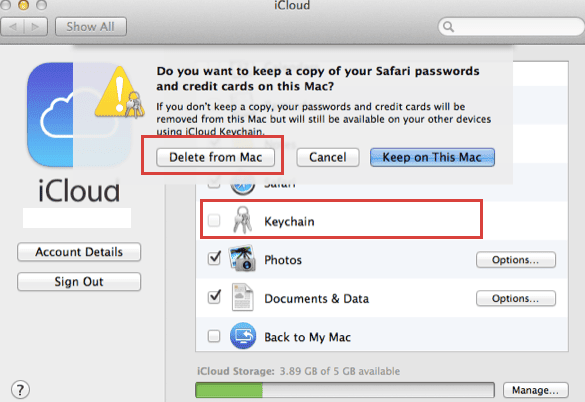Viewport: 585px width, 402px height.
Task: Open help with the question mark button
Action: (20, 389)
